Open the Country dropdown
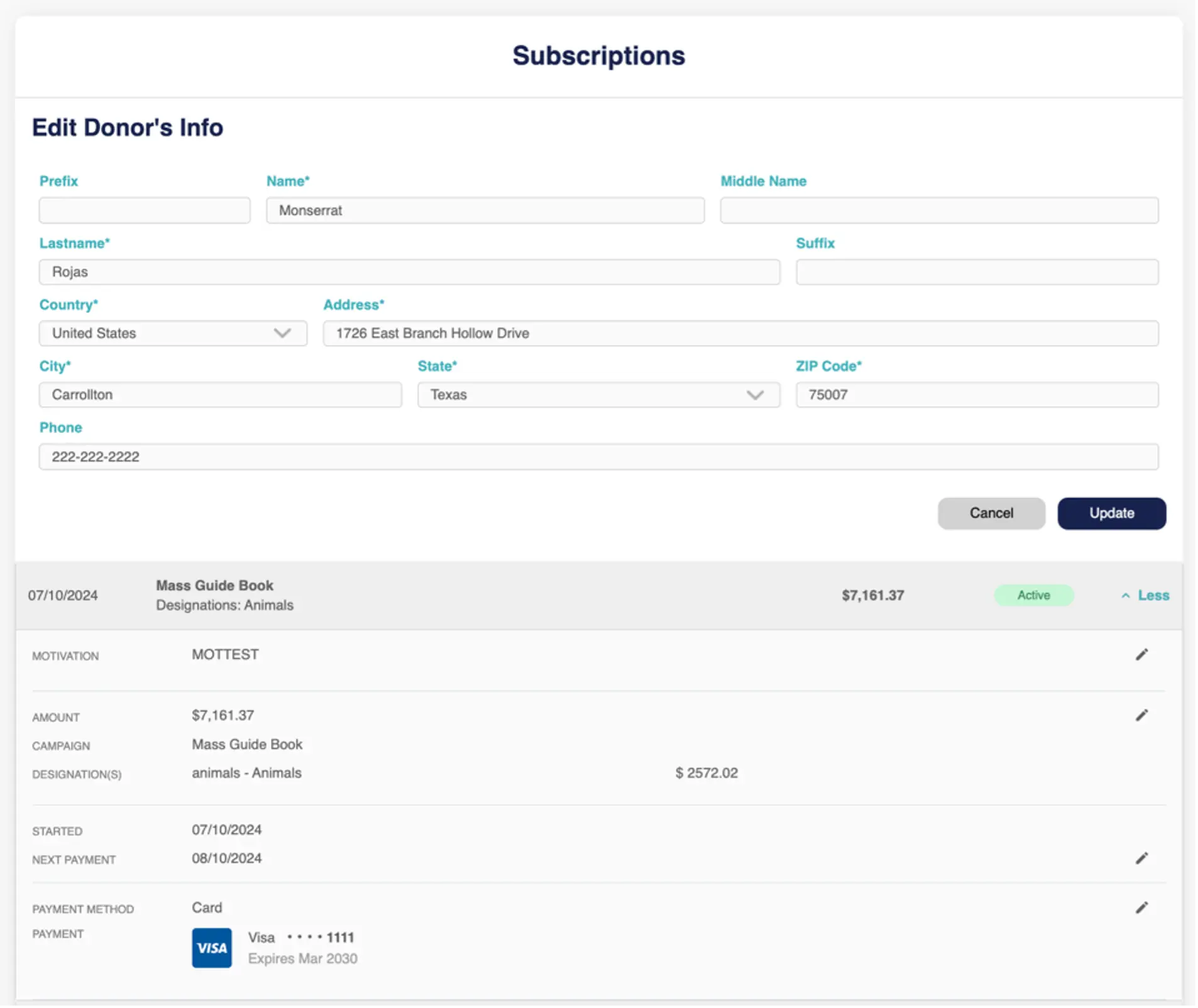The height and width of the screenshot is (1008, 1198). tap(173, 333)
